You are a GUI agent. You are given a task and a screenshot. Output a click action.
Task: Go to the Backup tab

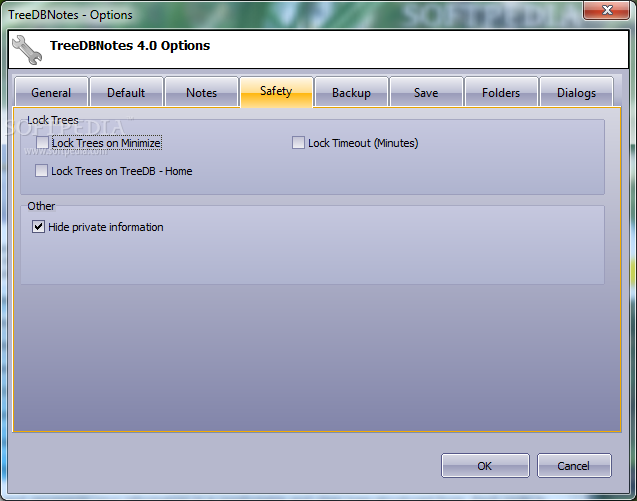coord(351,92)
